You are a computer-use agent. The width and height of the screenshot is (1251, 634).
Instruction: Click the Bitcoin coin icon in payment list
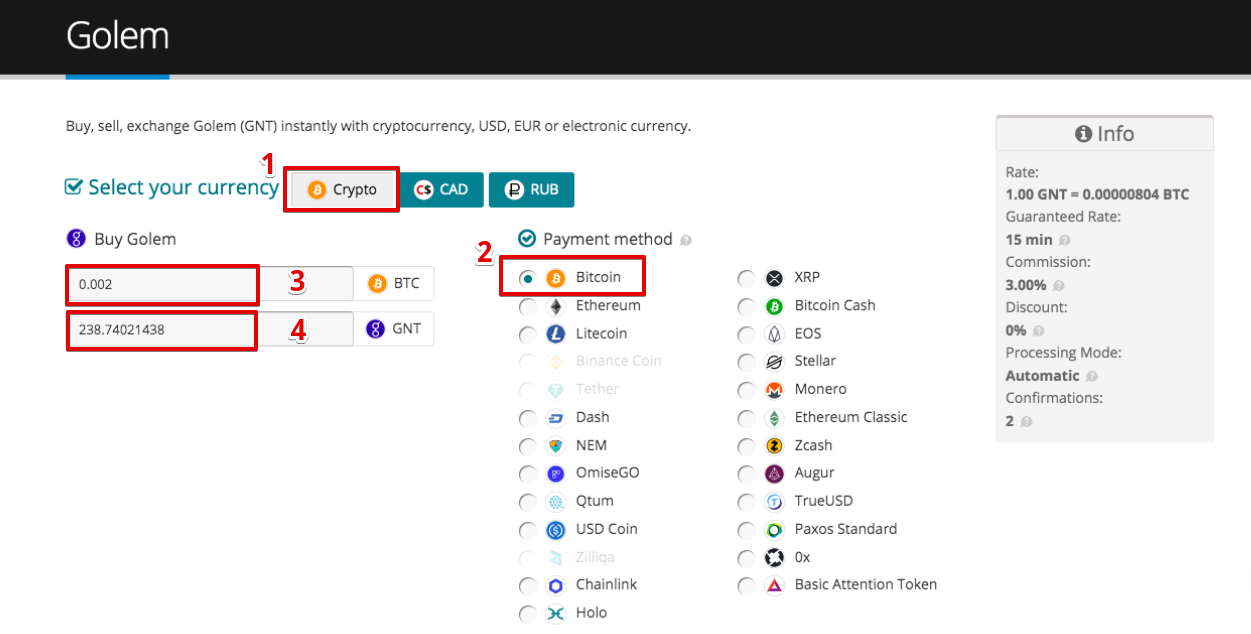[556, 278]
